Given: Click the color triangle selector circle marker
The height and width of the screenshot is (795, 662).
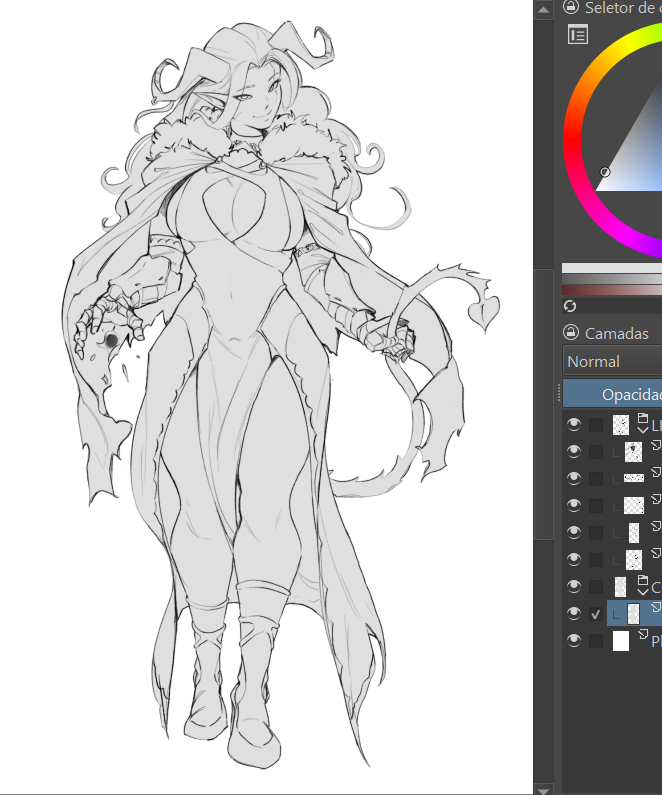Looking at the screenshot, I should pyautogui.click(x=605, y=172).
